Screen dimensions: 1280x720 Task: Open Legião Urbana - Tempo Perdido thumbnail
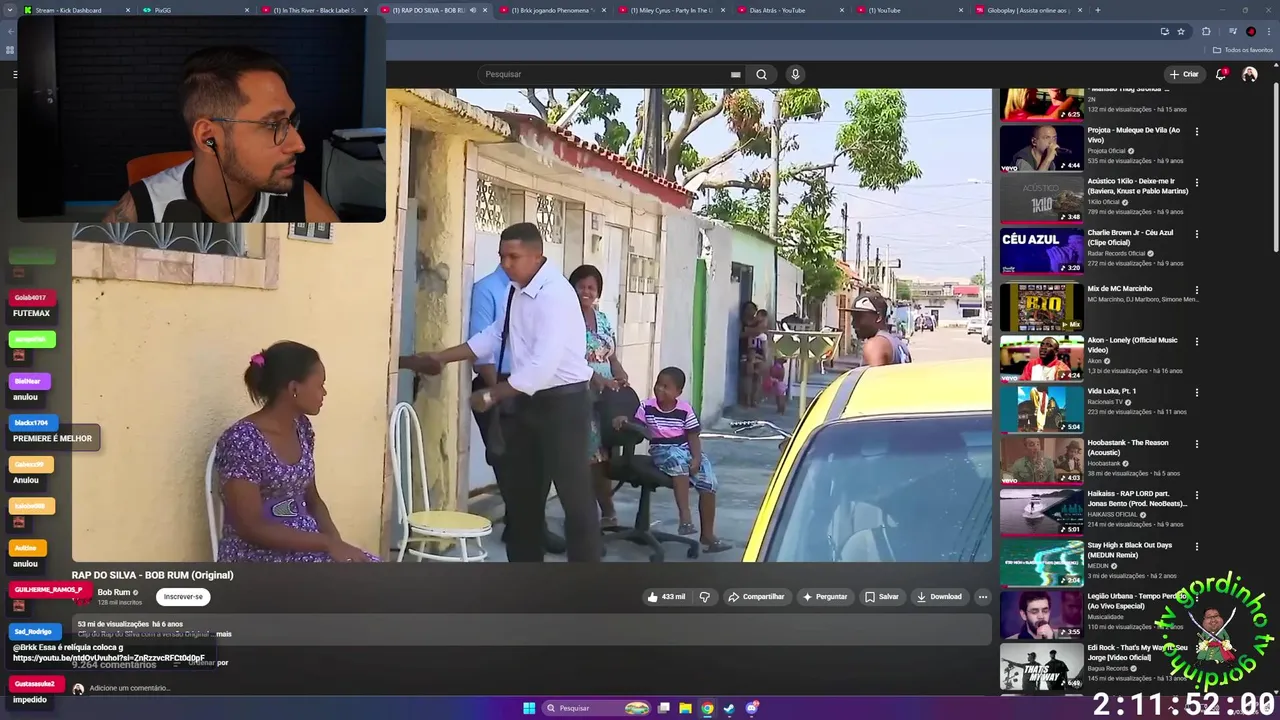click(1041, 615)
